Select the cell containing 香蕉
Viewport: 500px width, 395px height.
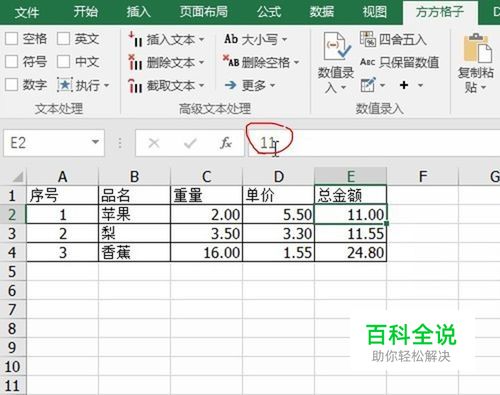click(x=135, y=252)
